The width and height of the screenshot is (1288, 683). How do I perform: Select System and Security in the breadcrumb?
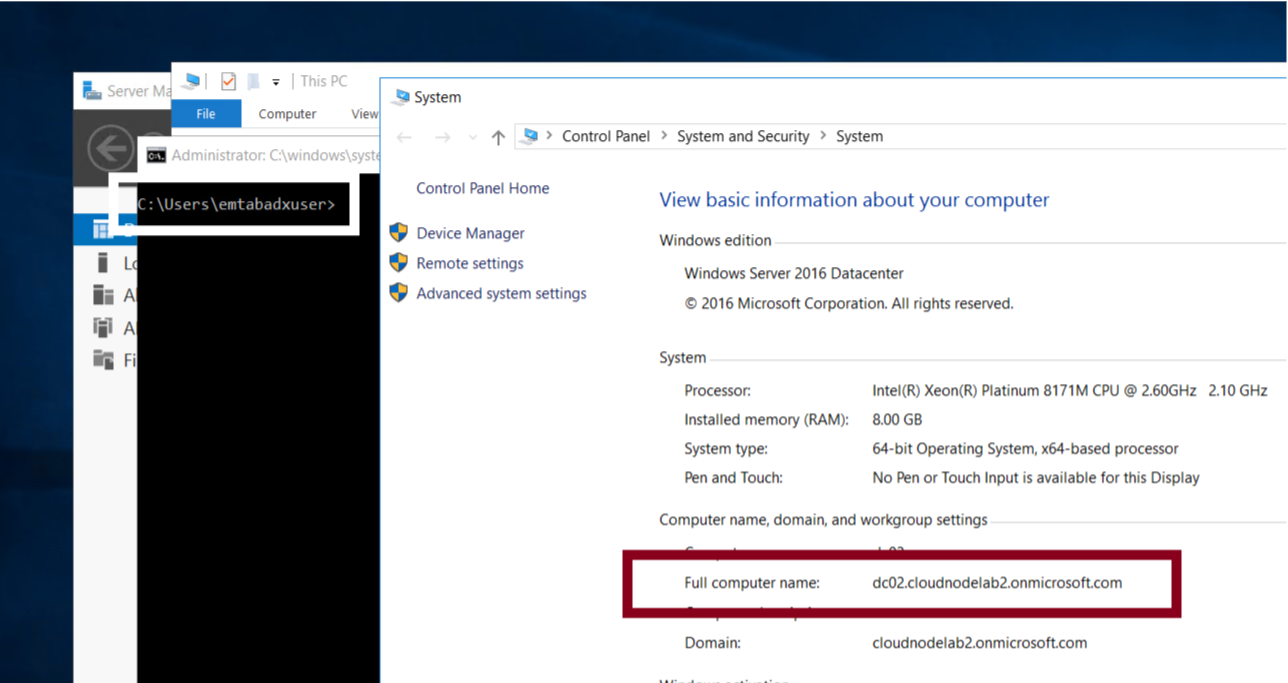click(743, 136)
